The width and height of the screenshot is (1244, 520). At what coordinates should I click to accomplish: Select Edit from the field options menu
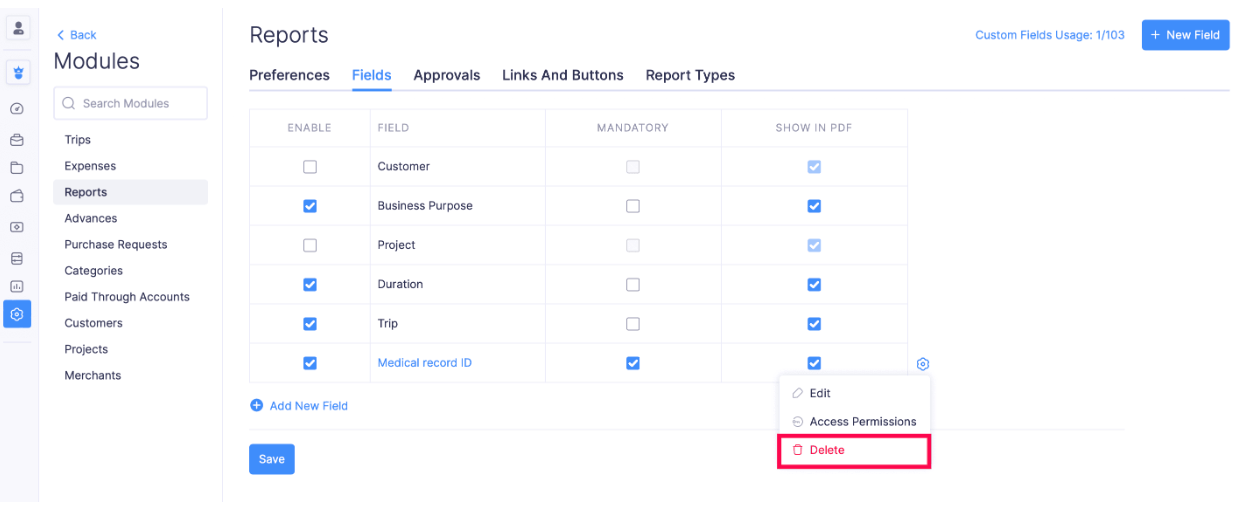click(820, 394)
